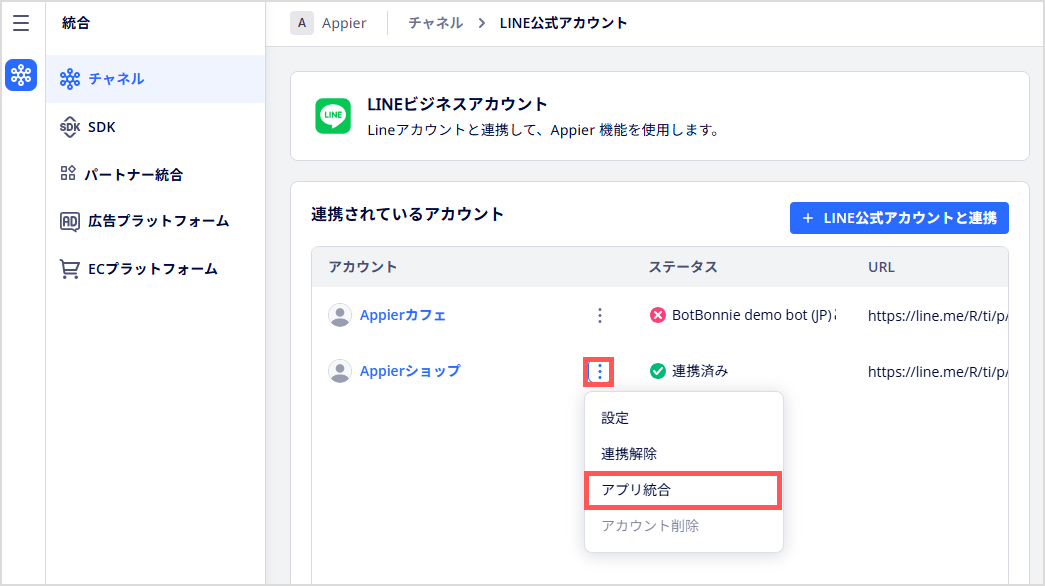Click the BotBonnie demo bot (JP) status text
This screenshot has width=1045, height=586.
(754, 315)
